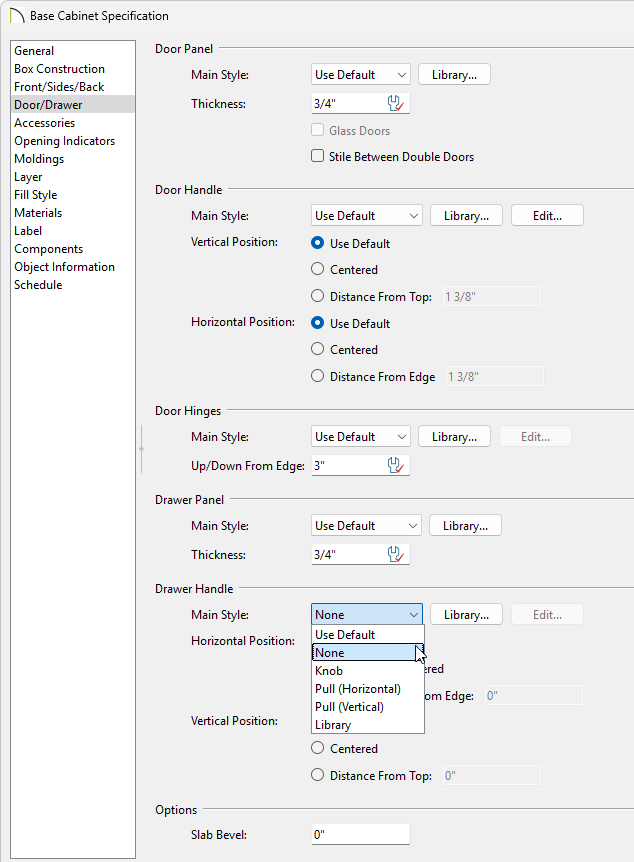
Task: Click the Slab Bevel input field
Action: point(360,834)
